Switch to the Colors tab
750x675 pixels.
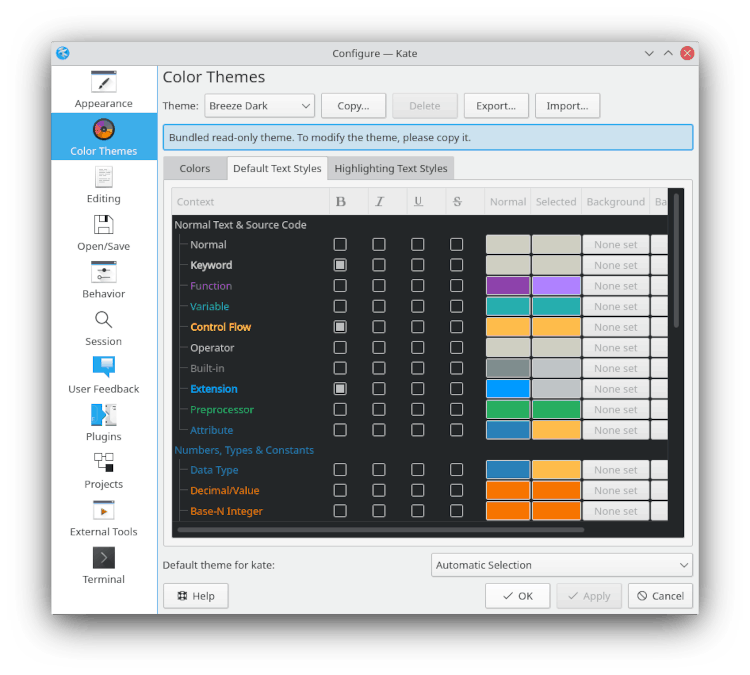point(195,169)
